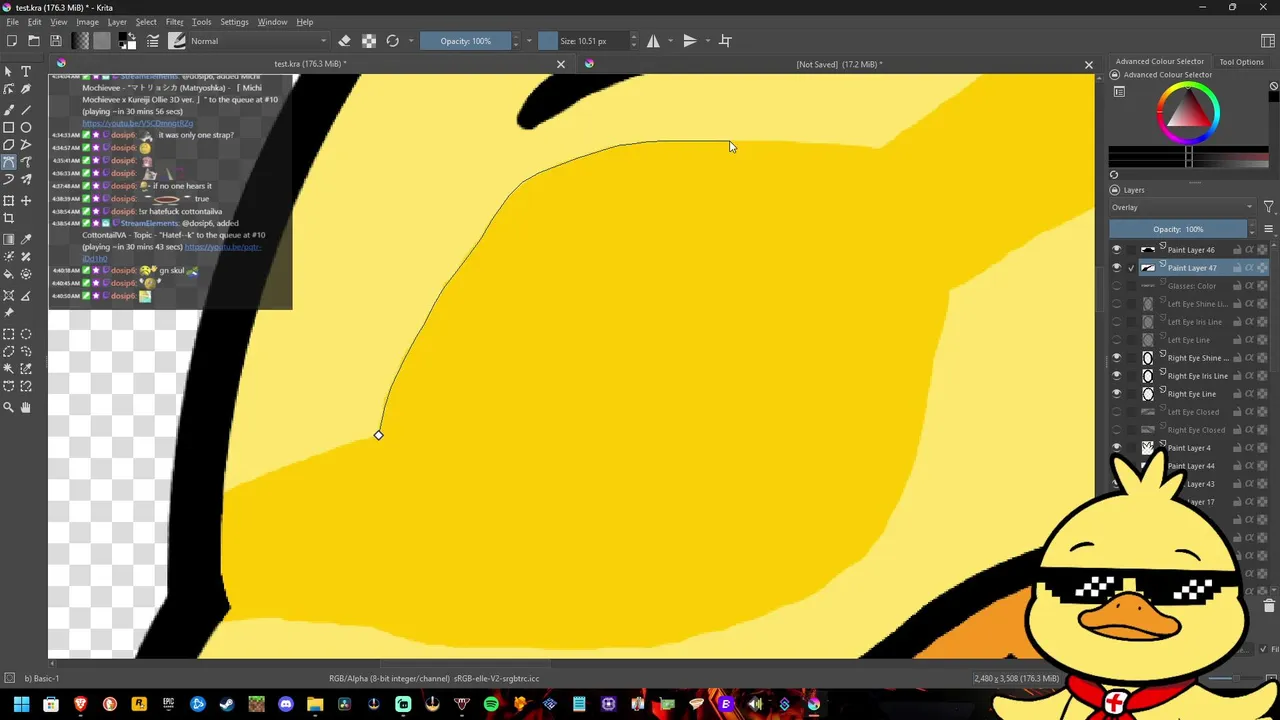Open the Filter menu
The image size is (1280, 720).
(174, 22)
